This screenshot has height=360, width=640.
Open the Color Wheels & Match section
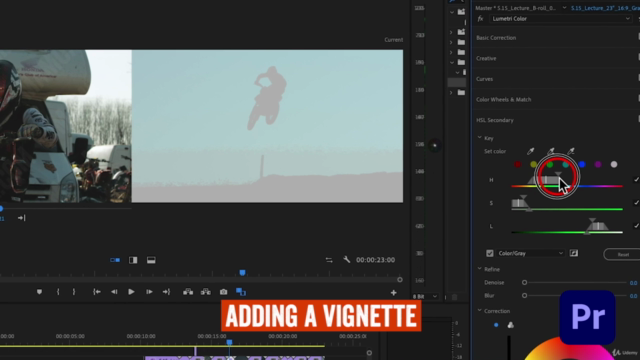tap(504, 100)
